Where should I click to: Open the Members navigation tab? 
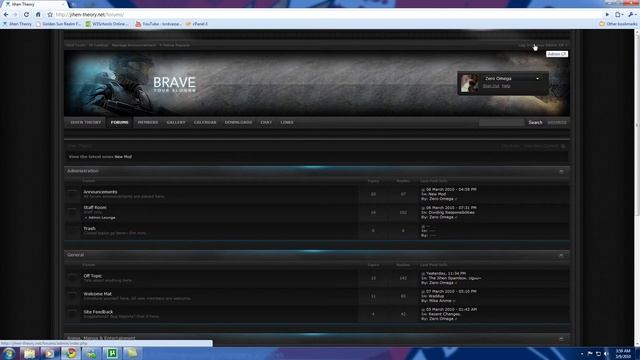tap(148, 122)
